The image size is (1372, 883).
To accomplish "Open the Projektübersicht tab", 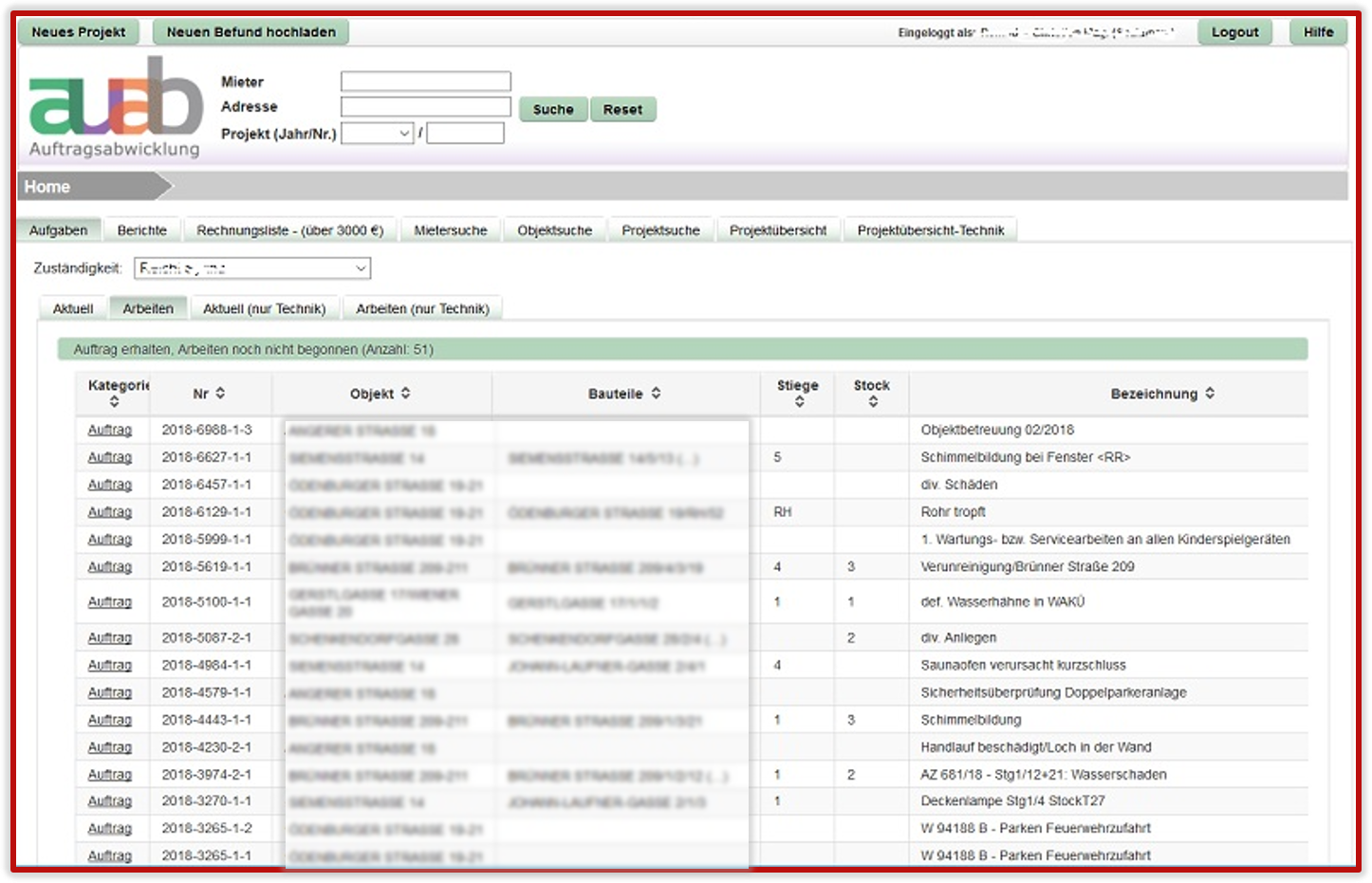I will point(778,230).
